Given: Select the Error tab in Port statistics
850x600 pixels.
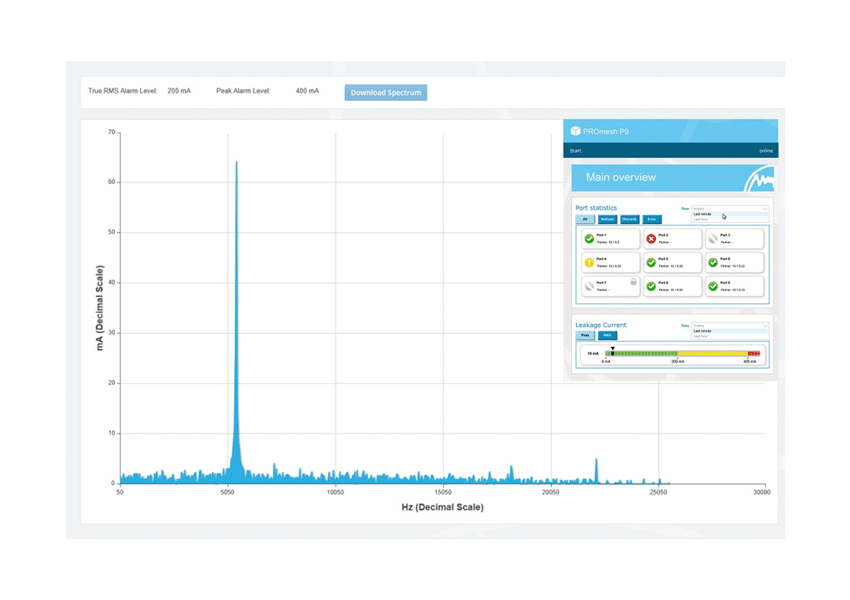Looking at the screenshot, I should (x=652, y=219).
